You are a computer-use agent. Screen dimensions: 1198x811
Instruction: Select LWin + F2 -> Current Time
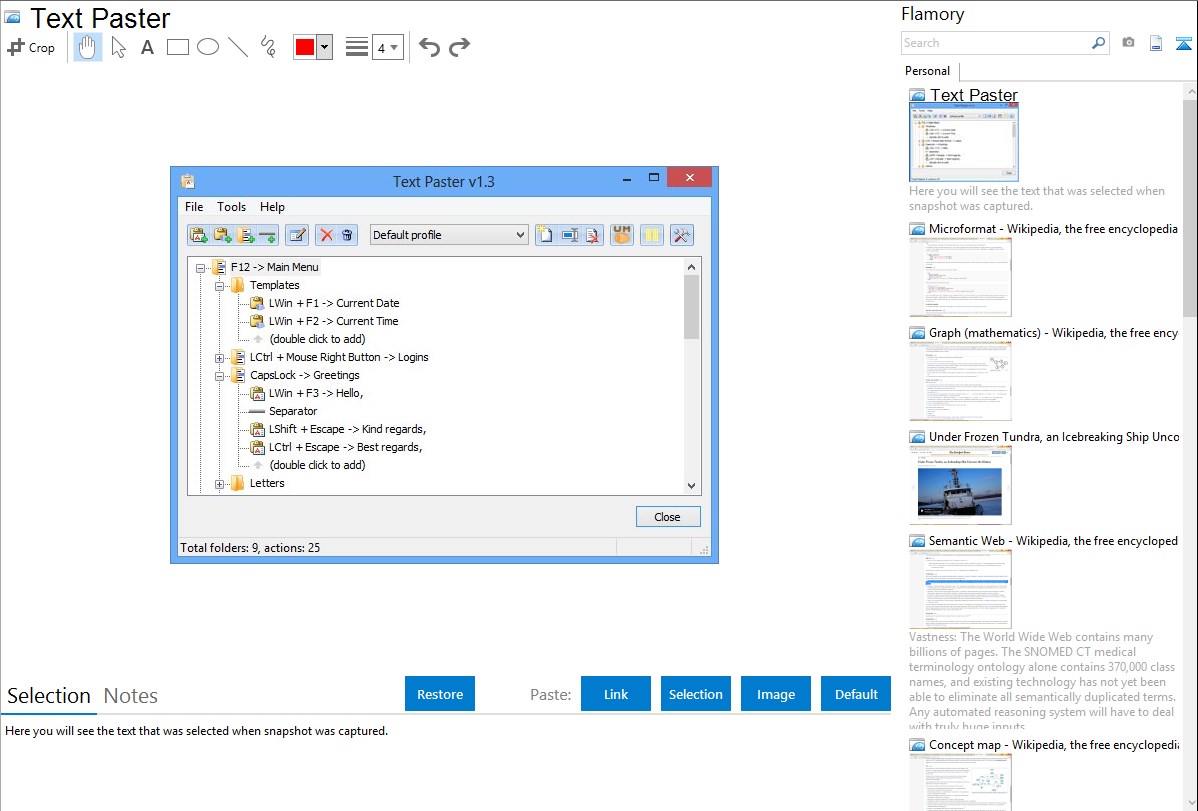coord(333,321)
